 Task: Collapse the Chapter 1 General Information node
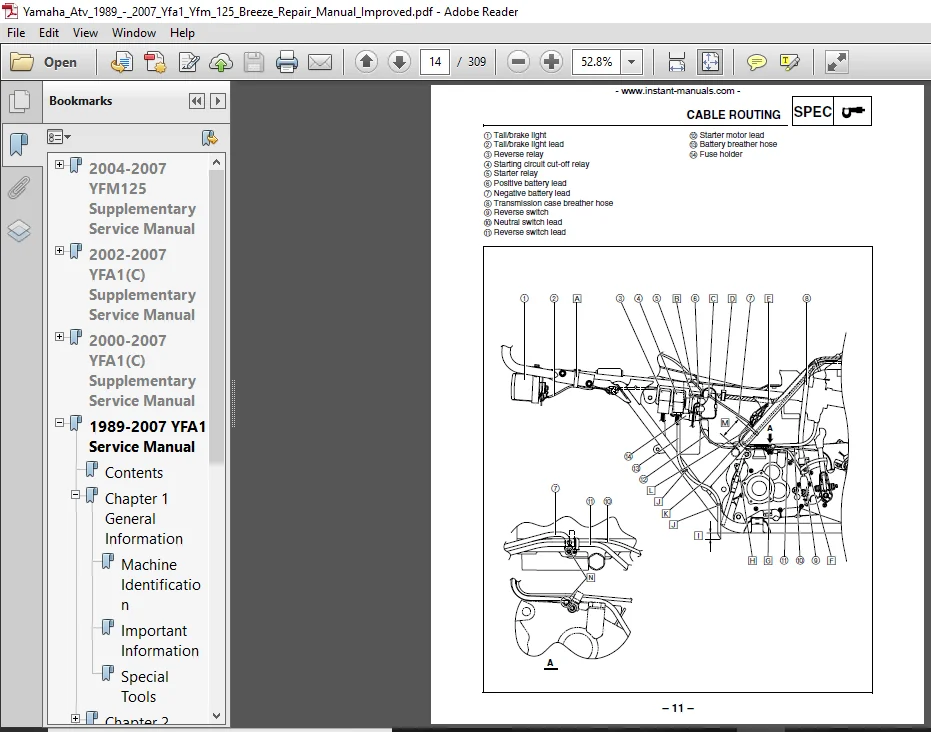(x=75, y=495)
